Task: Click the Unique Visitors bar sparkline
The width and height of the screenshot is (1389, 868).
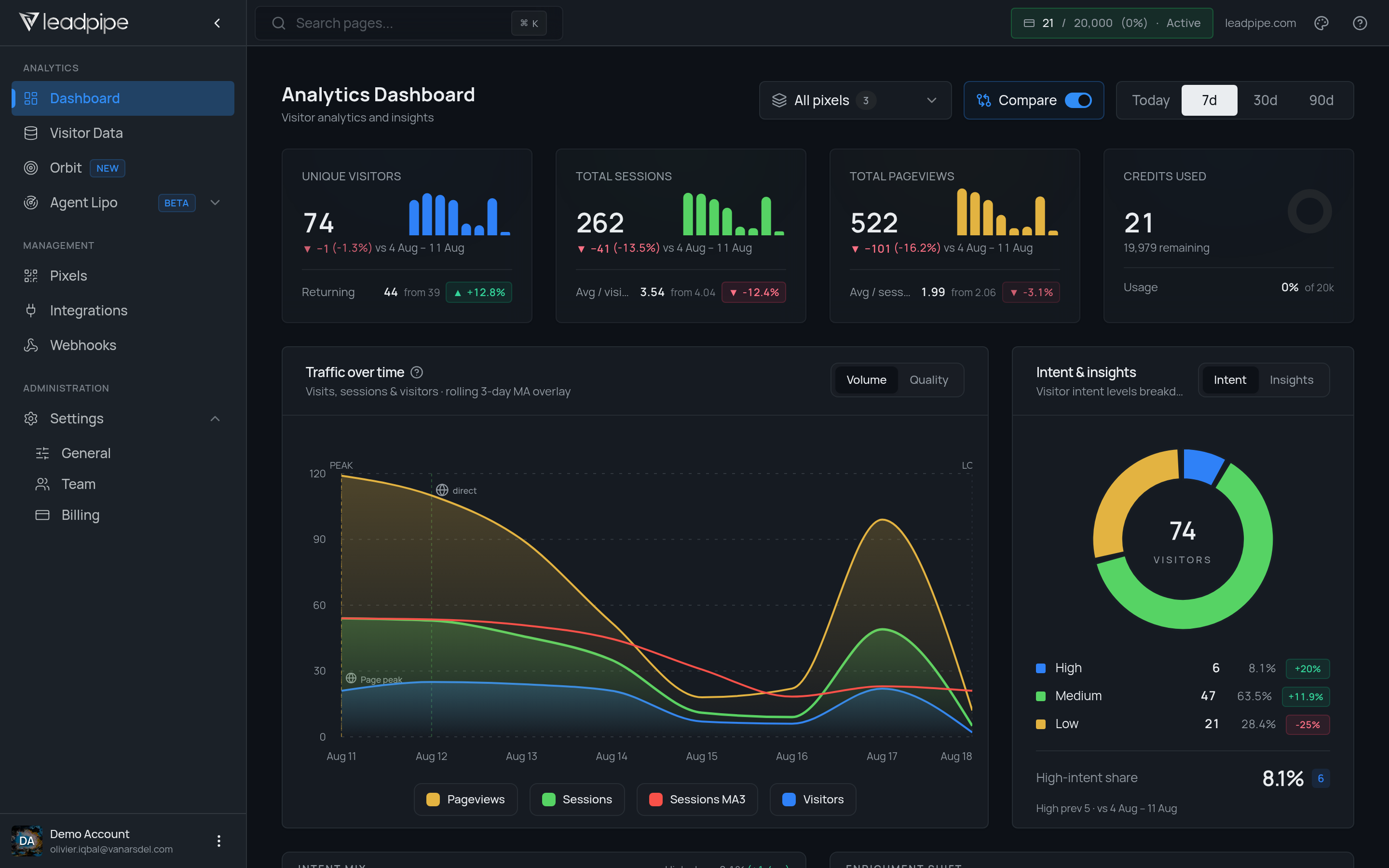Action: pos(459,214)
